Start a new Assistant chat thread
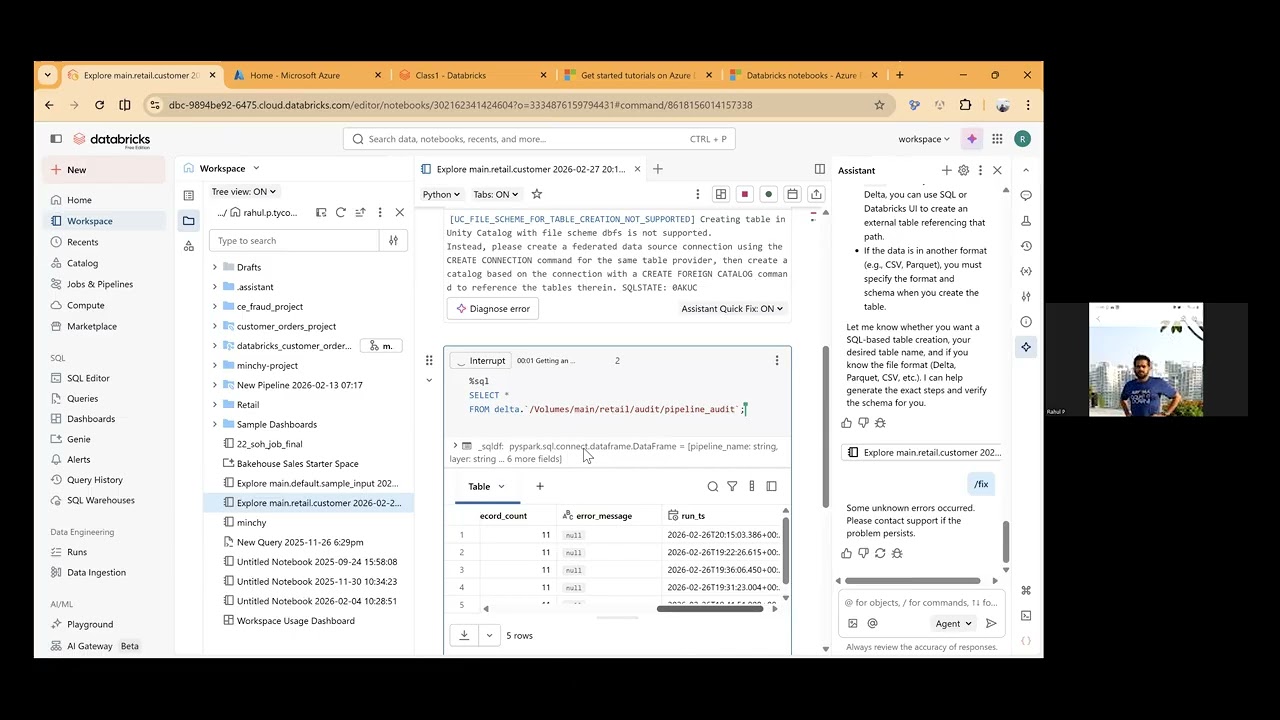The image size is (1280, 720). tap(946, 170)
